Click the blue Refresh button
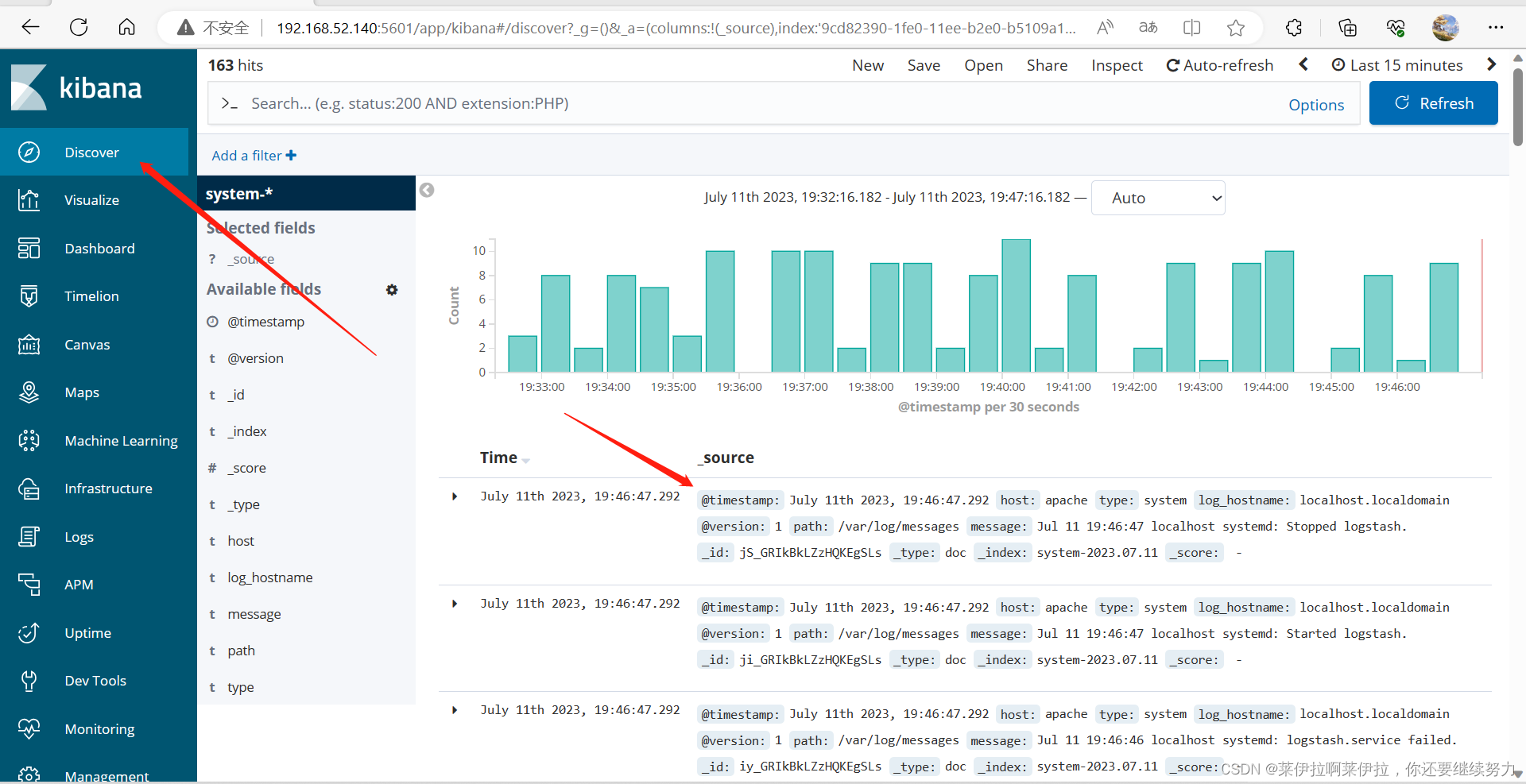 point(1434,103)
